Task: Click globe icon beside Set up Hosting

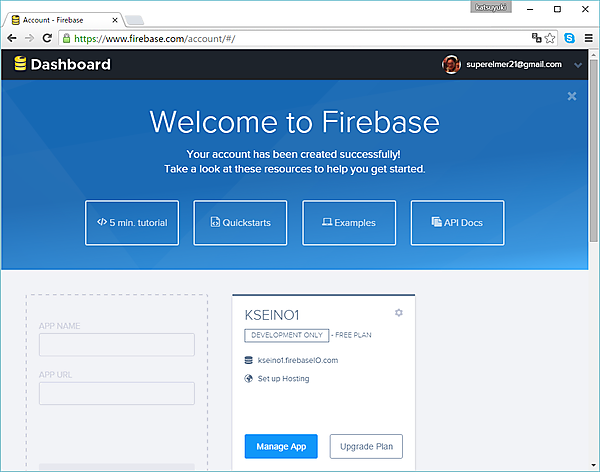Action: 249,379
